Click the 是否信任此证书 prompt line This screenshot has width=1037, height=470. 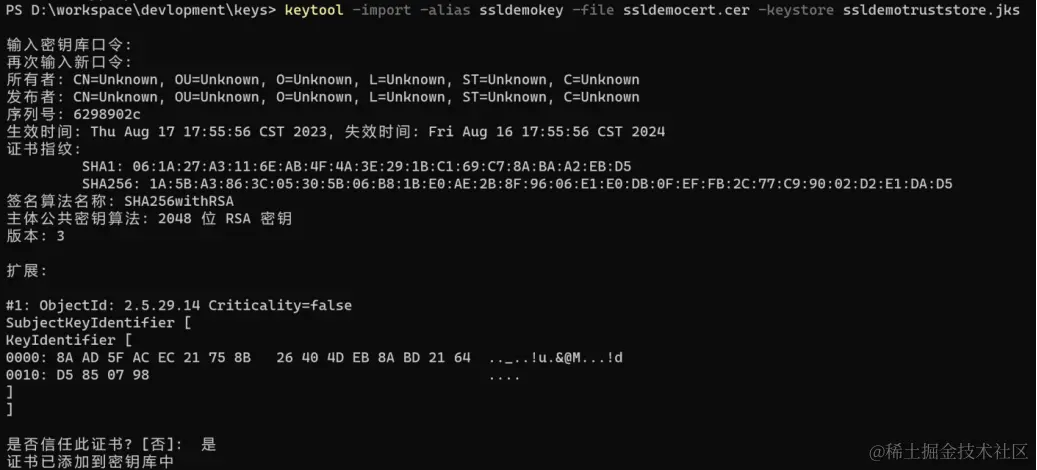point(111,445)
